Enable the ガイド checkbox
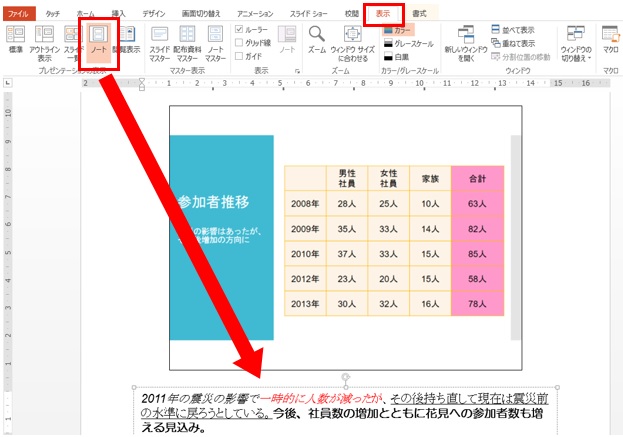This screenshot has width=623, height=437. (238, 57)
